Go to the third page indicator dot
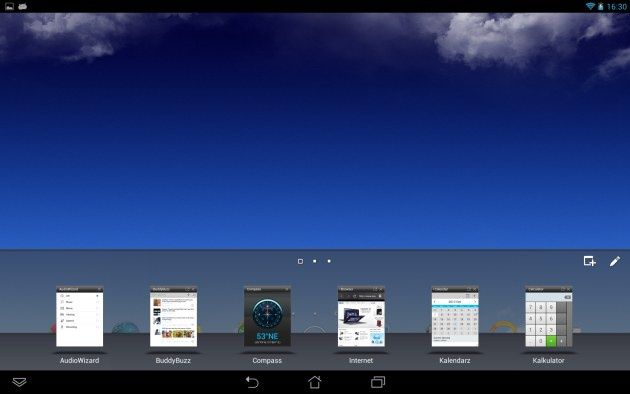630x394 pixels. [329, 261]
